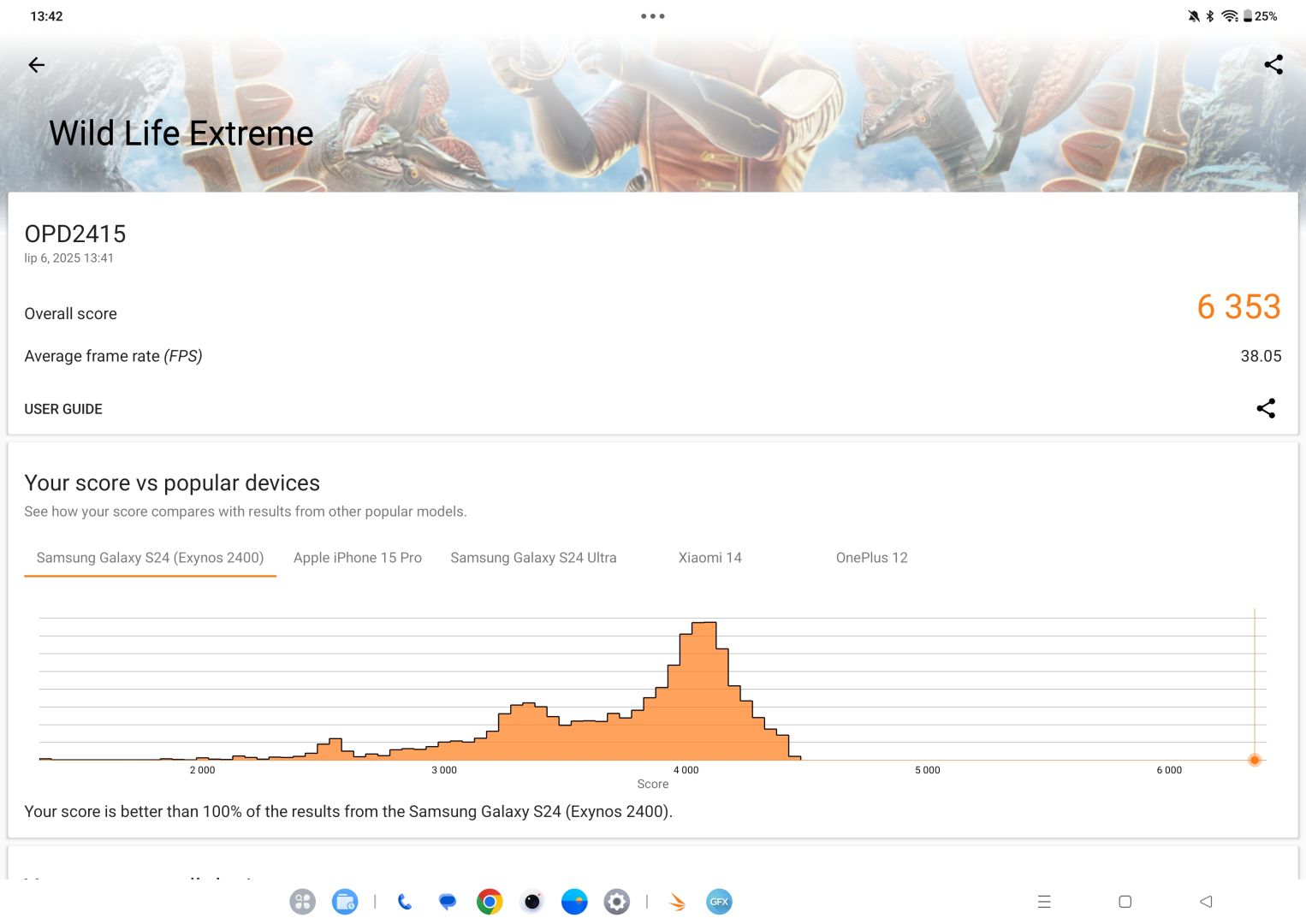Tap the 'Your score is better than 100%' text

click(x=348, y=811)
